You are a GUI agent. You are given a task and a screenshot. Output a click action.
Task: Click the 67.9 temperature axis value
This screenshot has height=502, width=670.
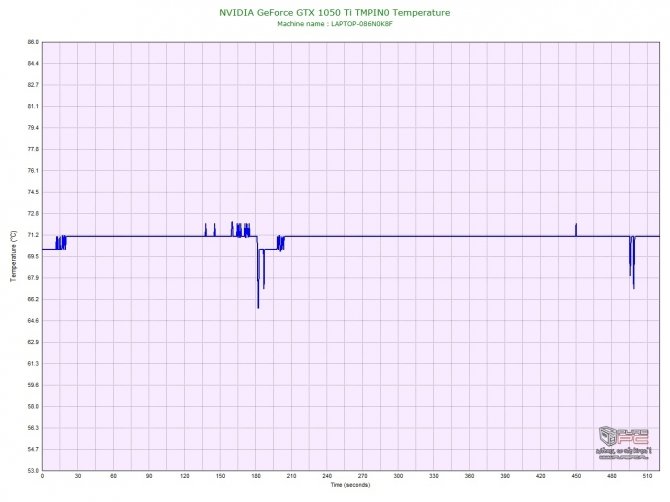click(x=33, y=278)
